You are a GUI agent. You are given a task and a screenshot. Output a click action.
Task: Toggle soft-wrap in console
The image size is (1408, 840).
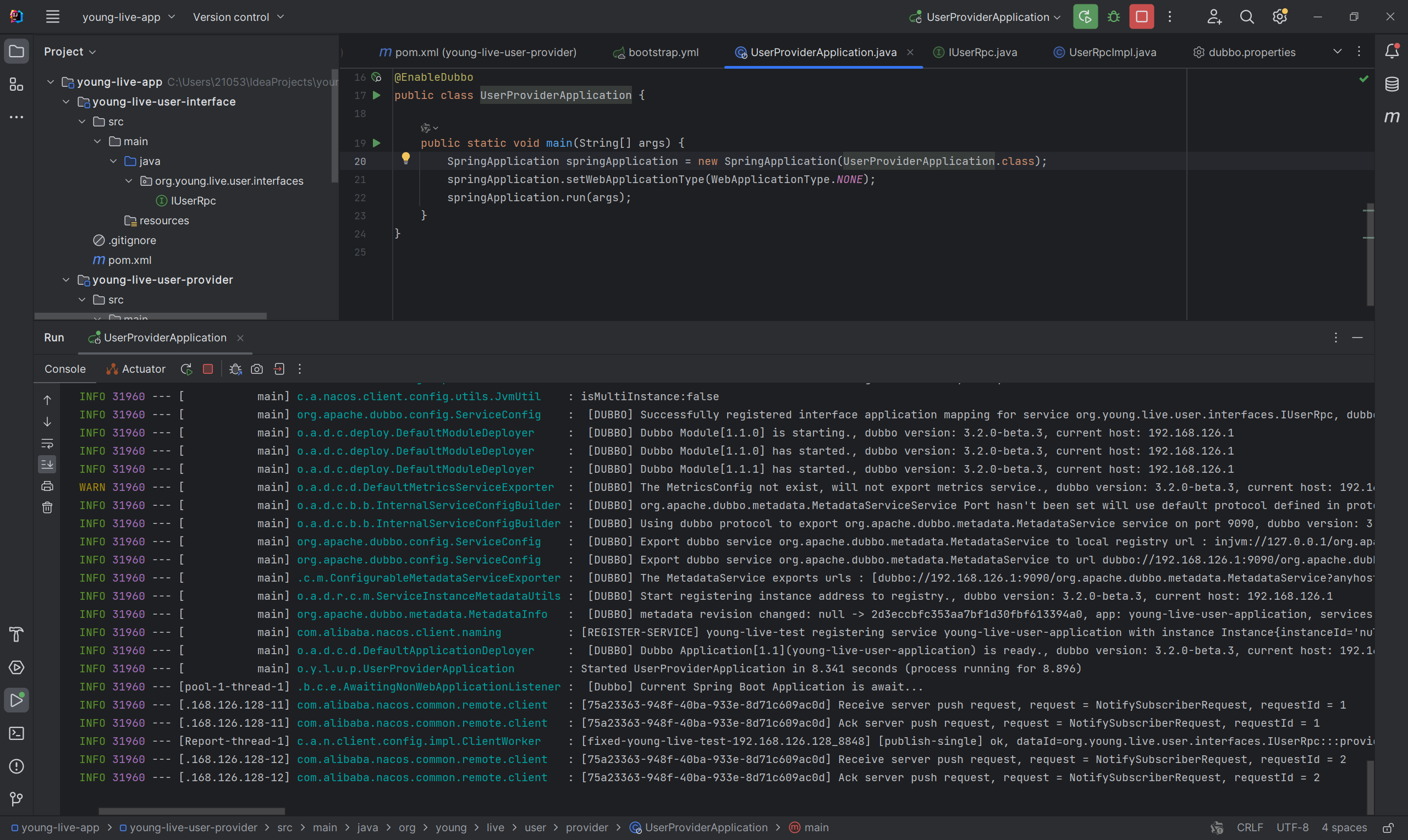point(47,443)
